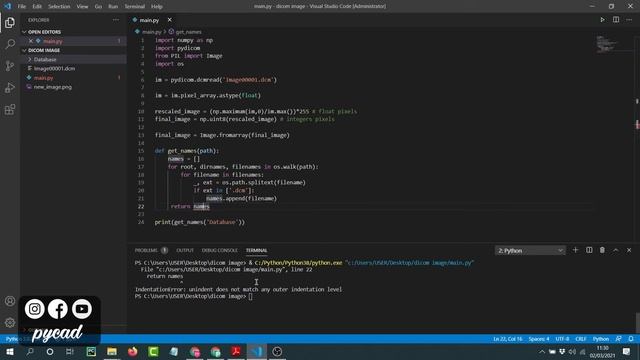
Task: Open Image00001.dcm in explorer
Action: tap(54, 69)
